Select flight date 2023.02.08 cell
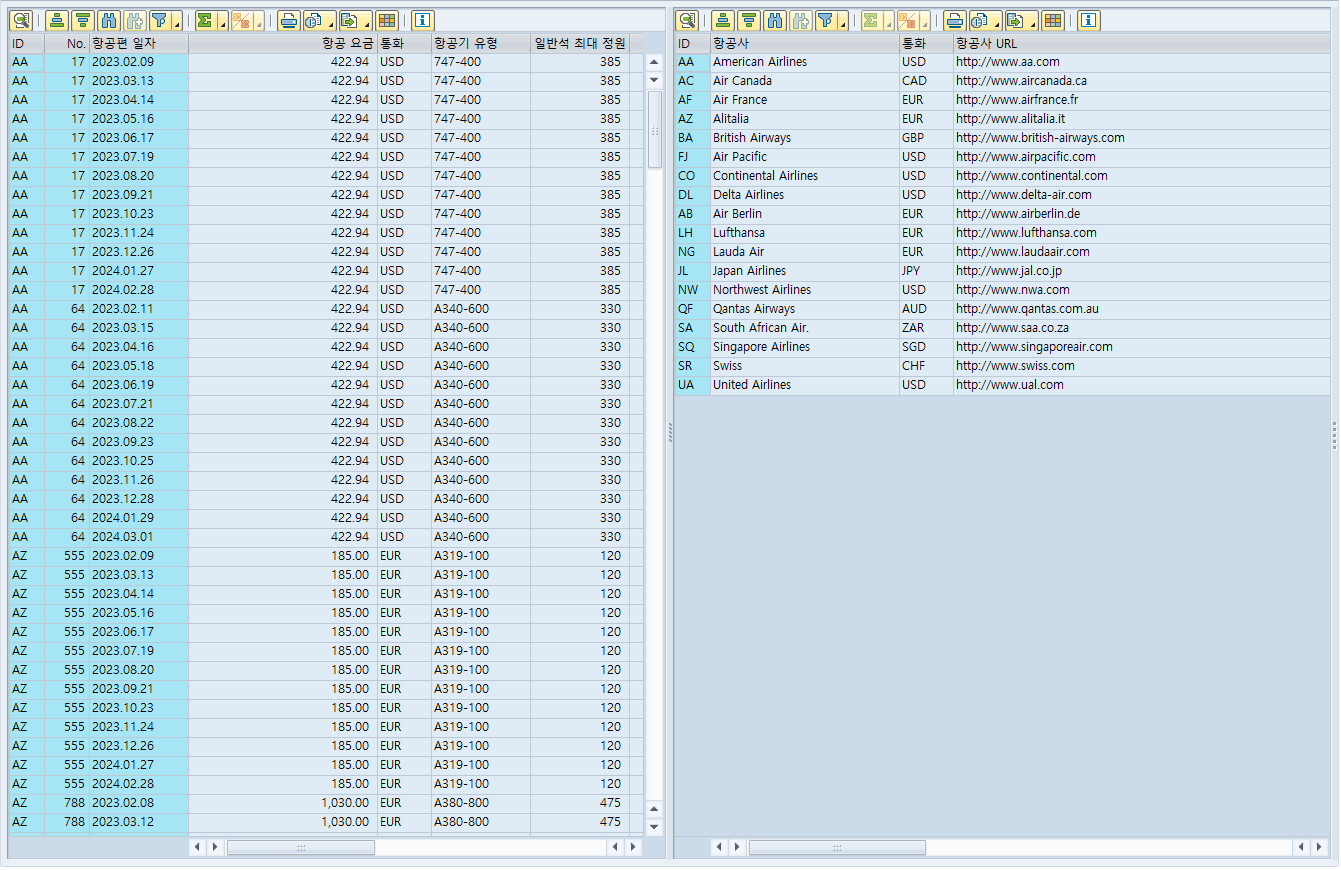This screenshot has width=1341, height=870. (138, 803)
